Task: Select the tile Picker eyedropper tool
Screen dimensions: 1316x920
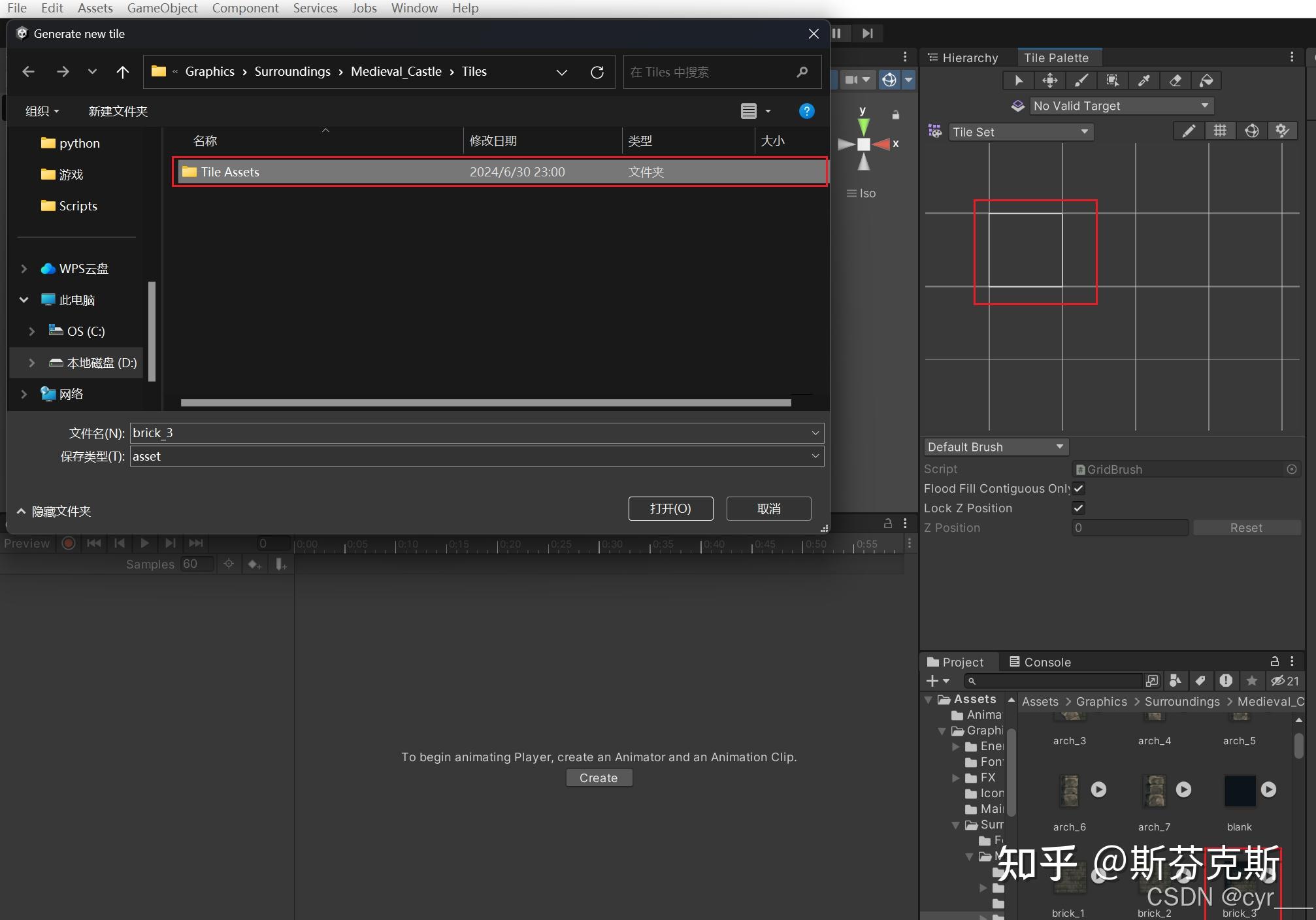Action: pyautogui.click(x=1143, y=80)
